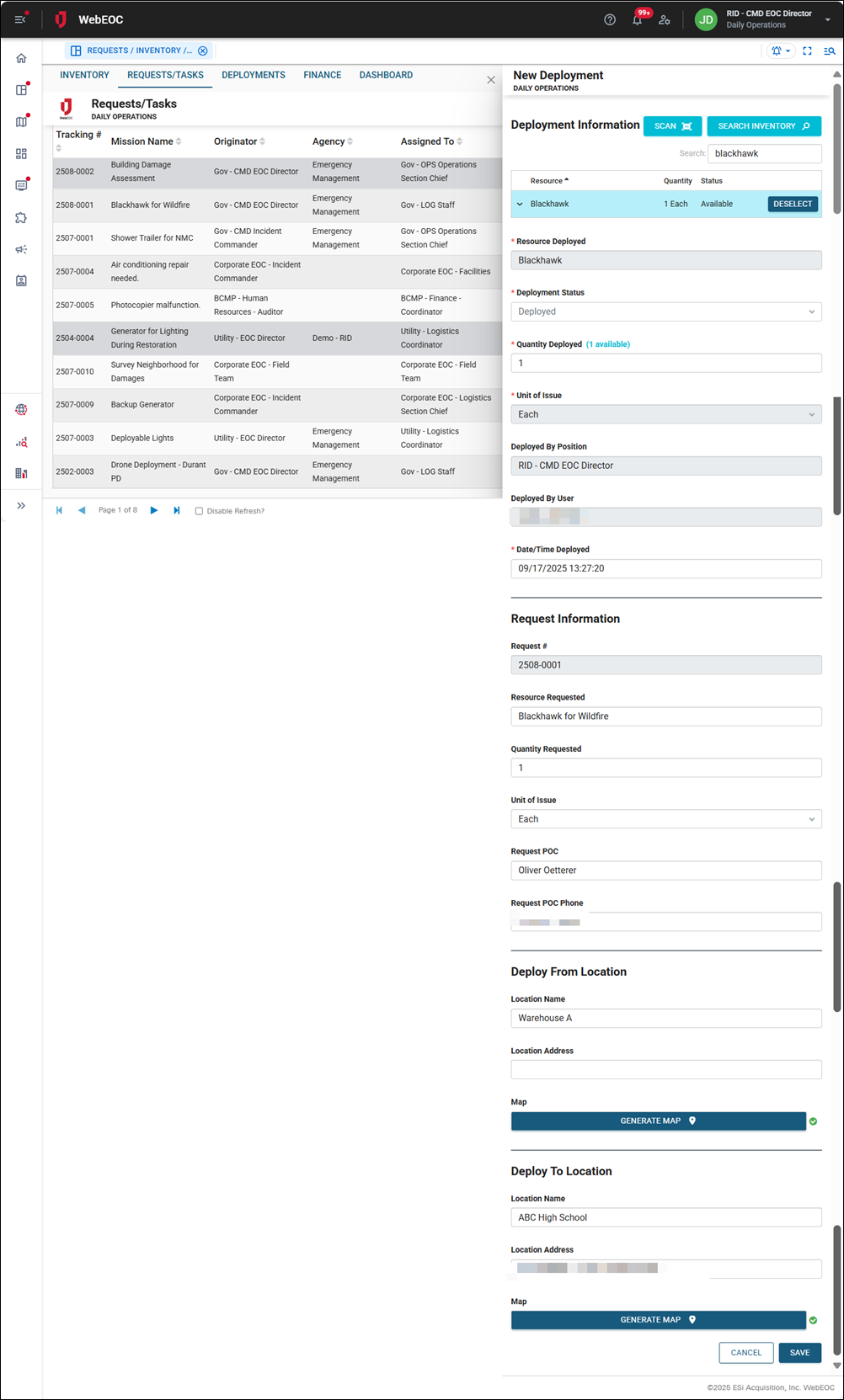Go to next page of requests

pyautogui.click(x=154, y=510)
